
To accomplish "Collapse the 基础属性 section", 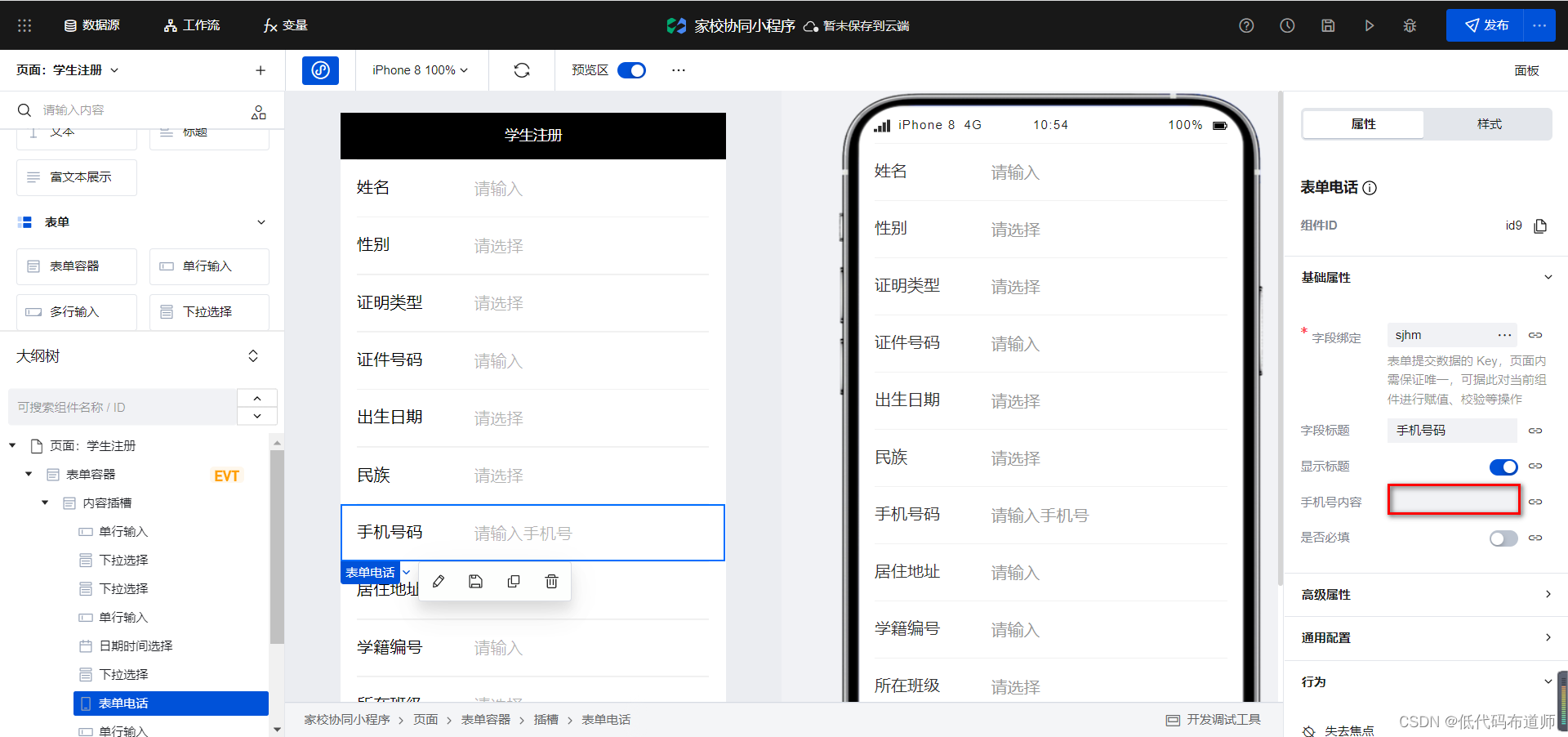I will (x=1548, y=277).
